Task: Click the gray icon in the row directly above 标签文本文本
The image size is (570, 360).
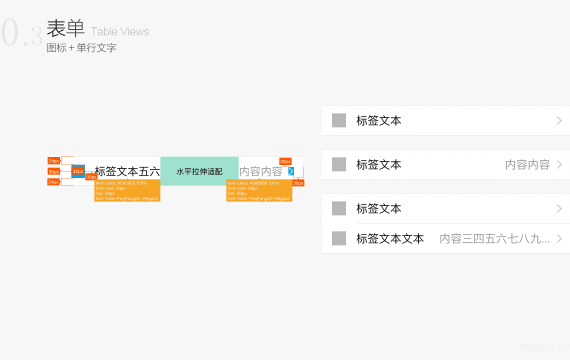Action: point(339,208)
